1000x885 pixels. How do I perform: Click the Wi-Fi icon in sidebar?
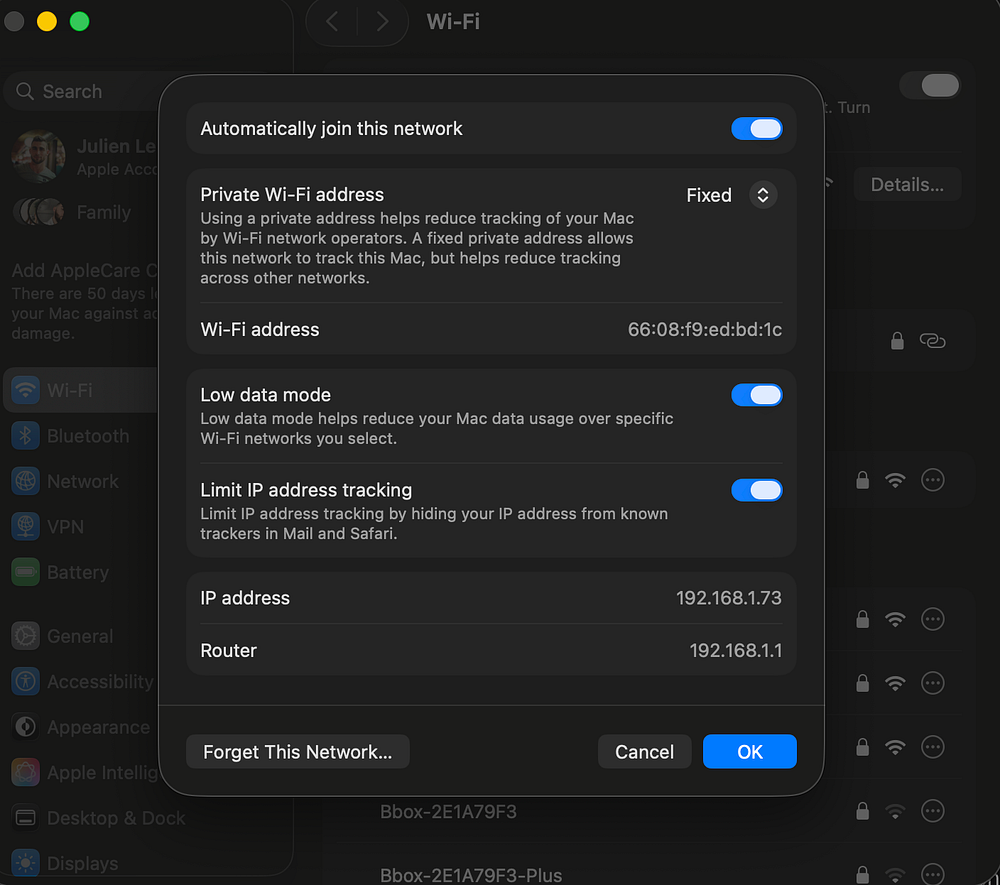(26, 390)
